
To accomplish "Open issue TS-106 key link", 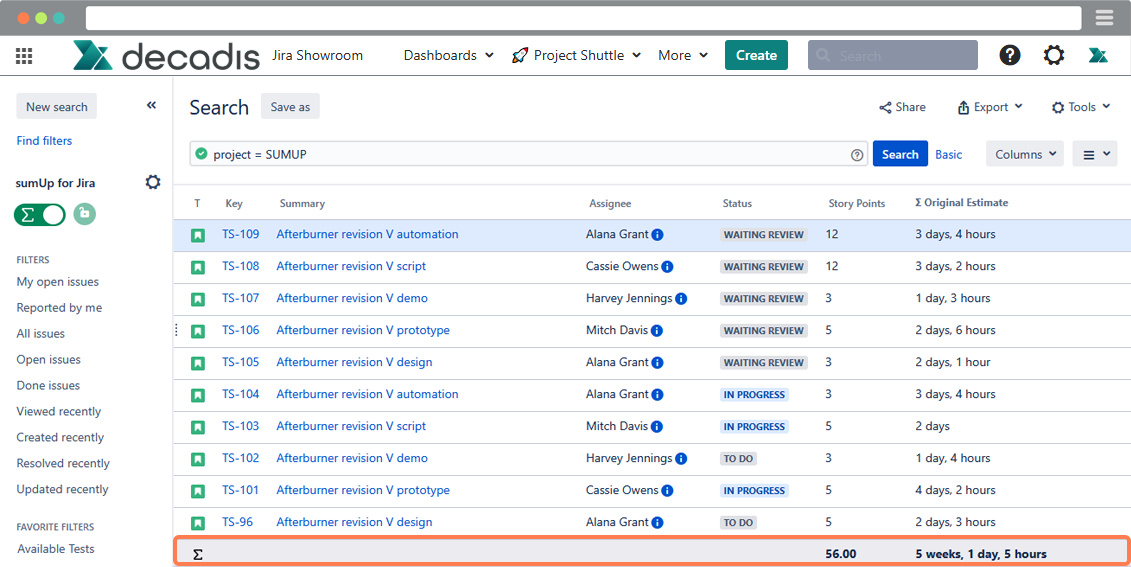I will 240,330.
